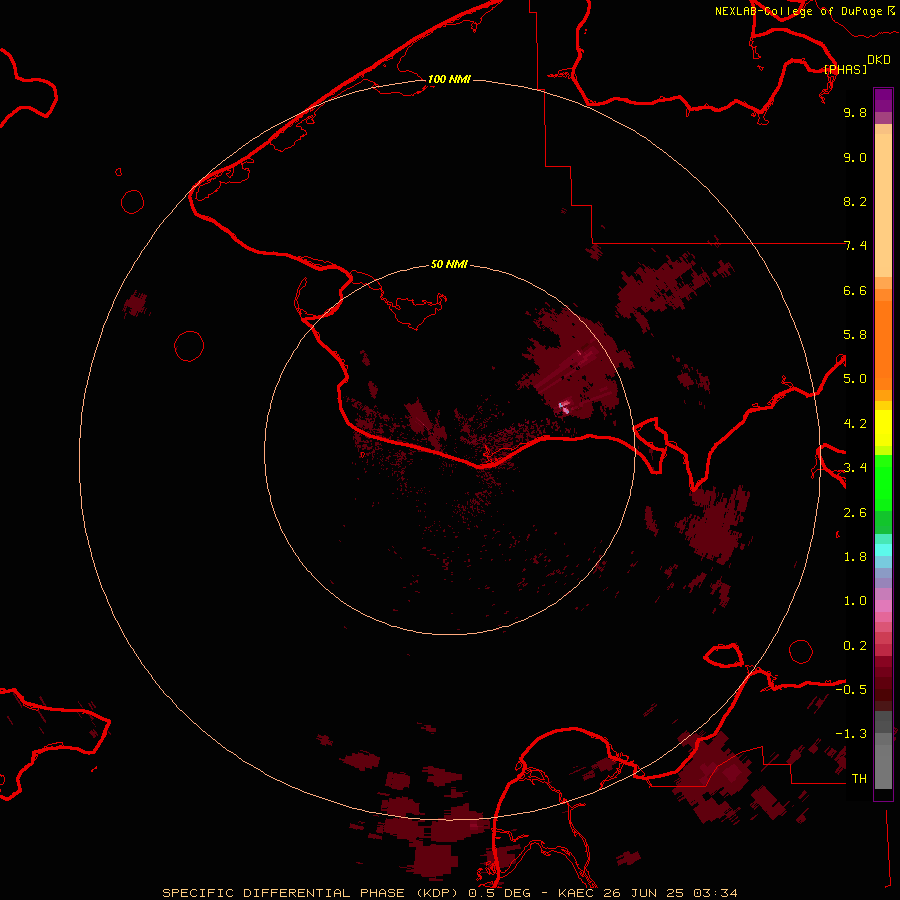The image size is (900, 900).
Task: Click the 3.4 scale value
Action: (855, 468)
